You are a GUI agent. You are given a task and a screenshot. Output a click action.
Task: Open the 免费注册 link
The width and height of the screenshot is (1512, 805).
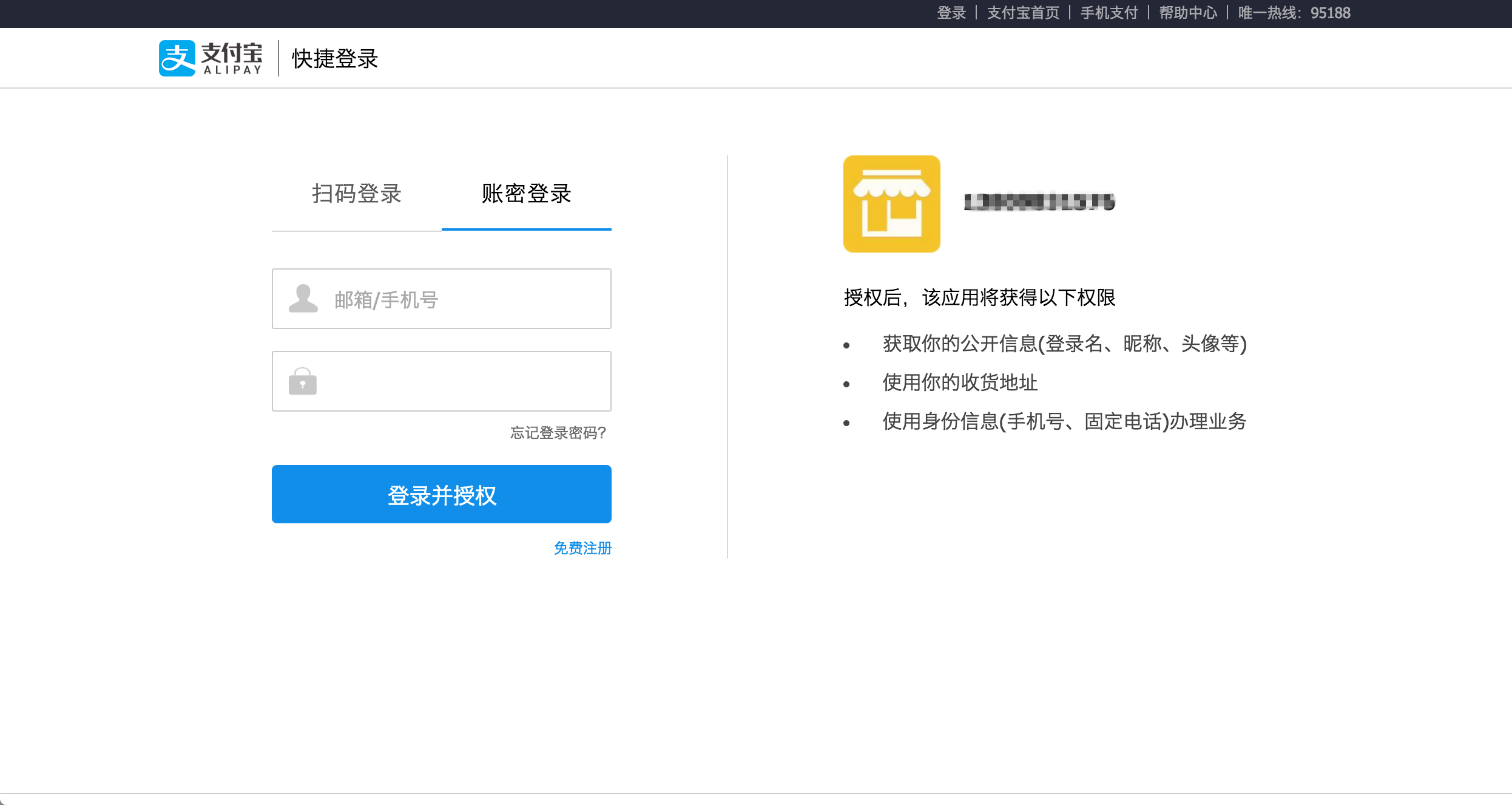click(x=582, y=548)
